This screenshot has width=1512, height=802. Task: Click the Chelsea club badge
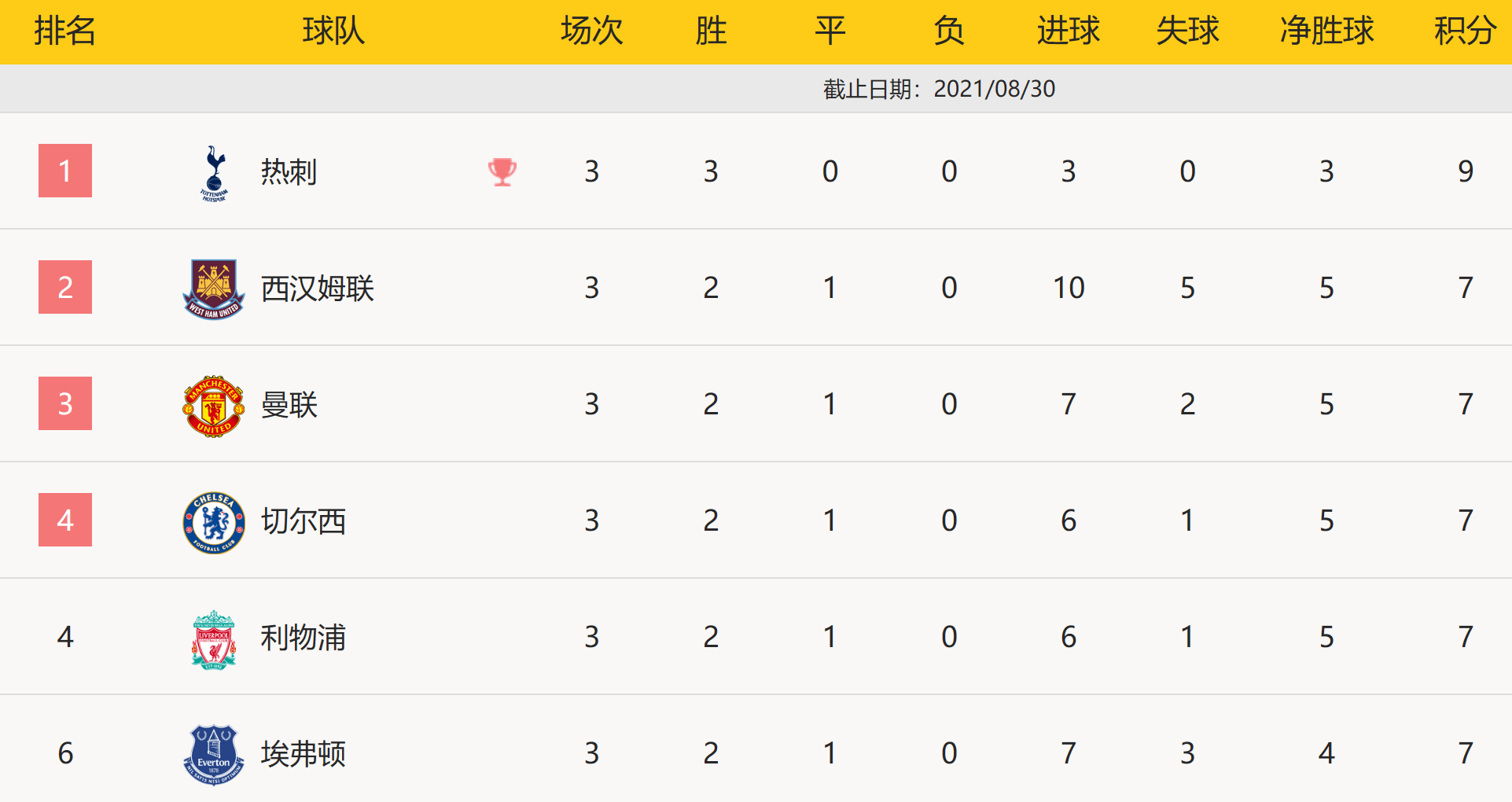(214, 522)
